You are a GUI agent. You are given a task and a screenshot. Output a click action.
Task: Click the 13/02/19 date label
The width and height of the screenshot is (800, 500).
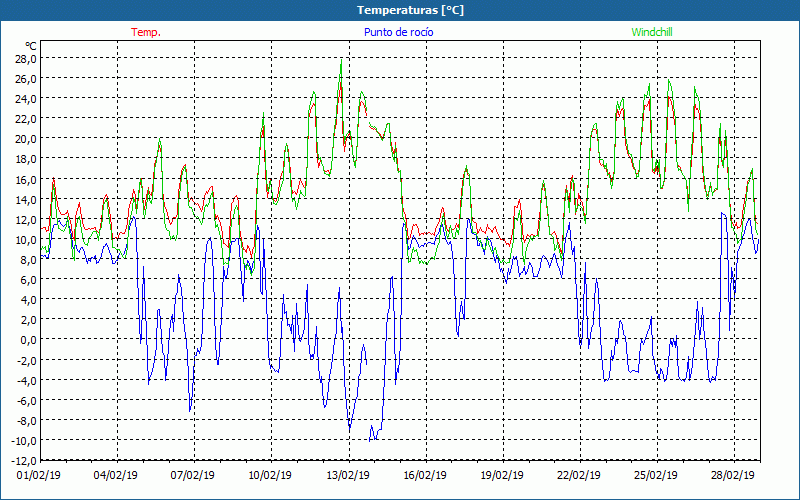point(347,475)
